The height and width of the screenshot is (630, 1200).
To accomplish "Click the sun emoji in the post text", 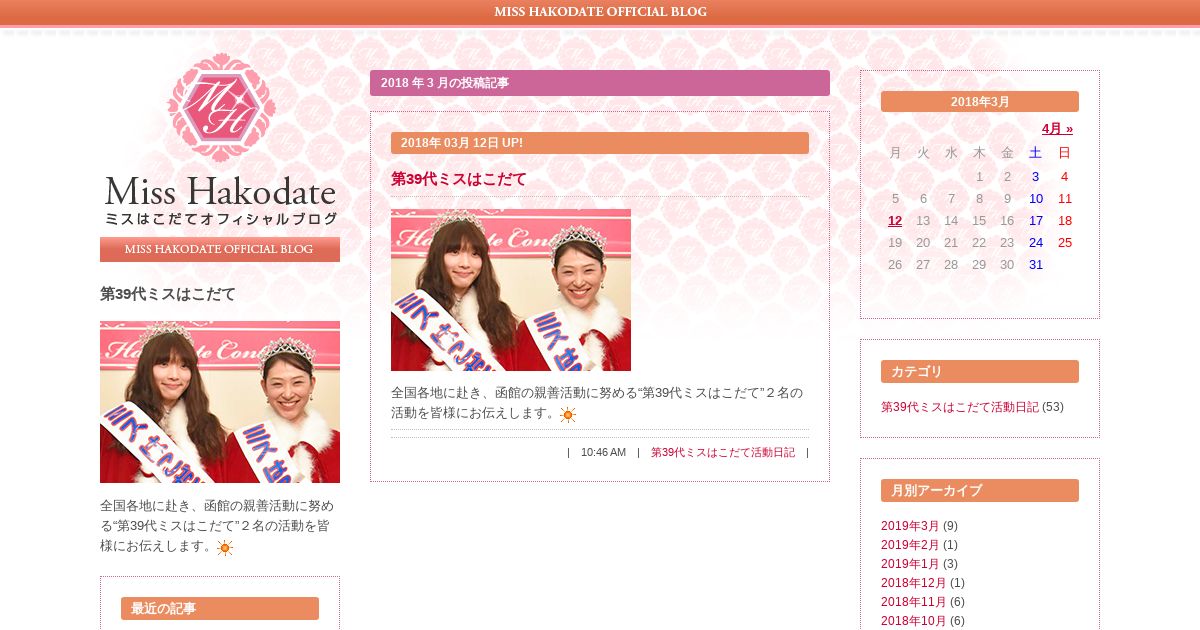I will point(568,414).
